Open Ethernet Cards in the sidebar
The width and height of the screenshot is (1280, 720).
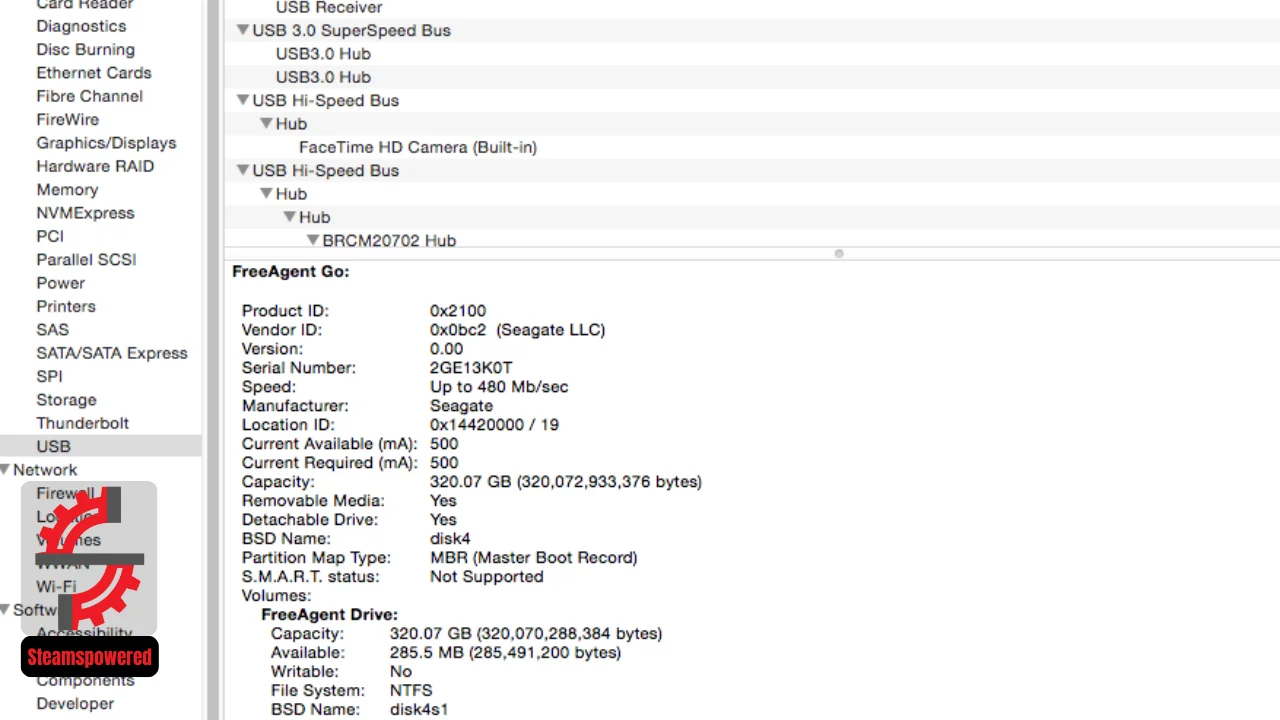[x=94, y=73]
